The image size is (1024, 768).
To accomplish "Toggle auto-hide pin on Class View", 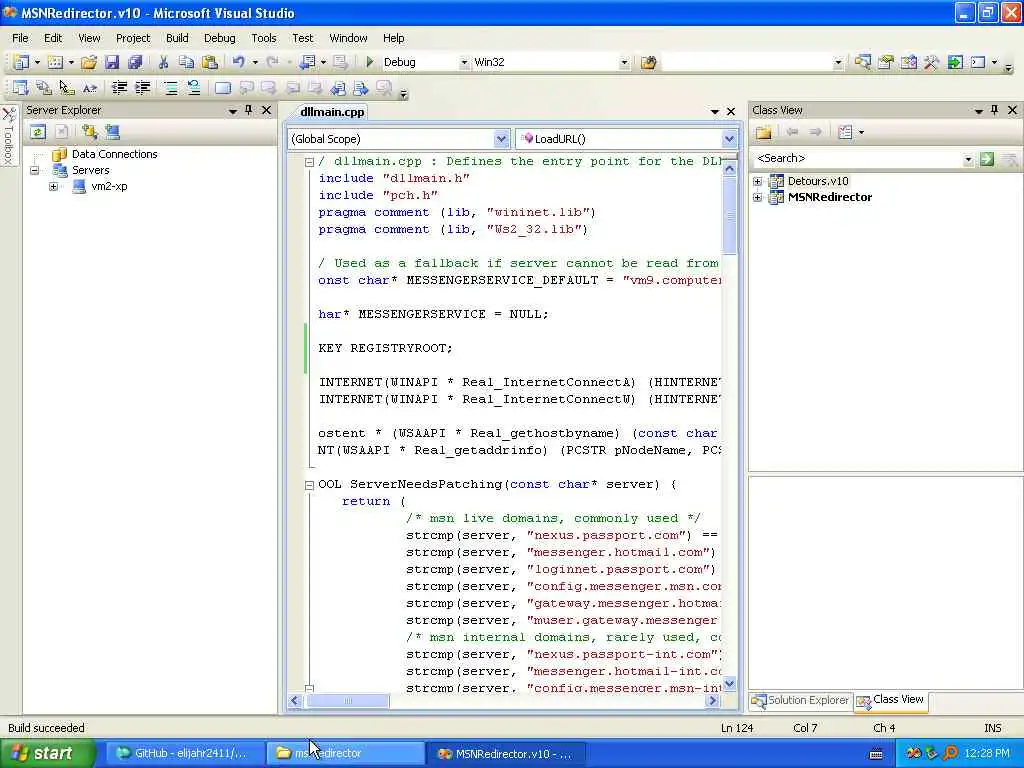I will pyautogui.click(x=995, y=110).
